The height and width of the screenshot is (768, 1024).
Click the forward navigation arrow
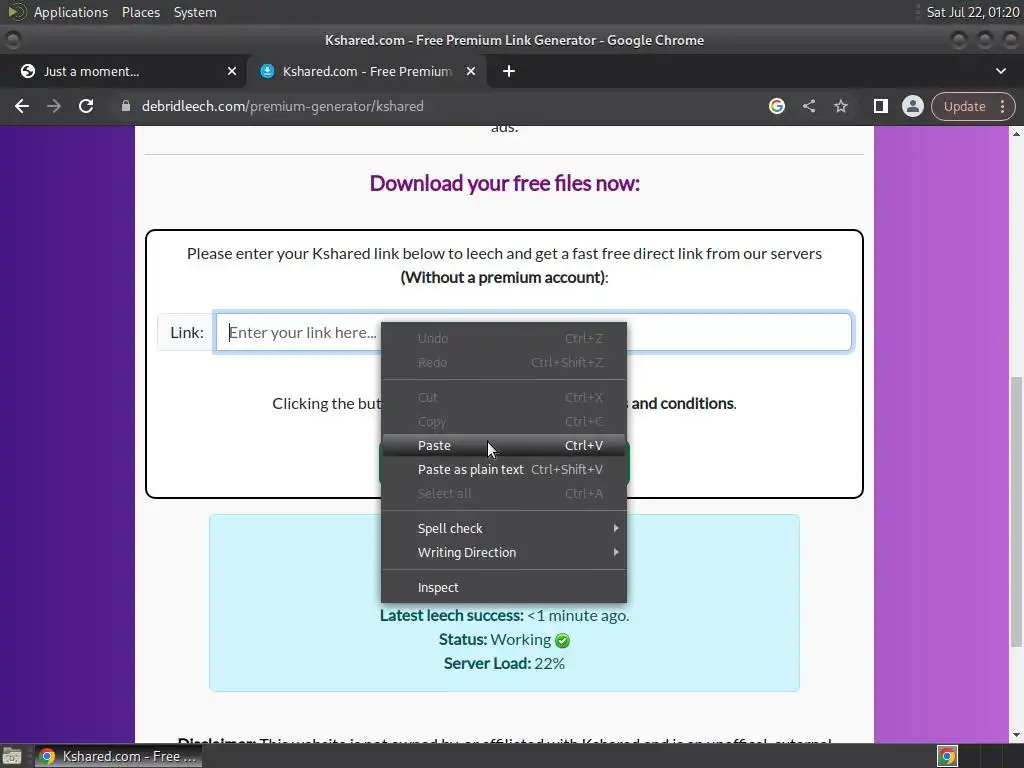(54, 106)
